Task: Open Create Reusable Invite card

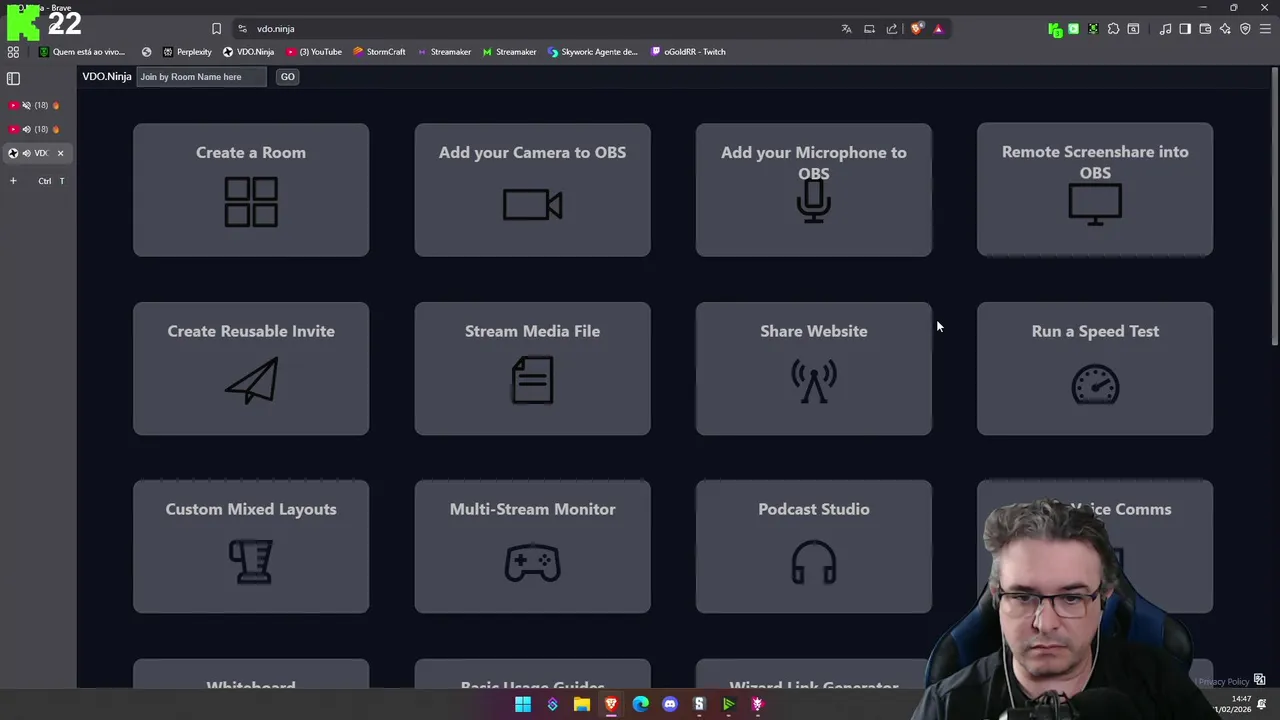Action: (x=251, y=369)
